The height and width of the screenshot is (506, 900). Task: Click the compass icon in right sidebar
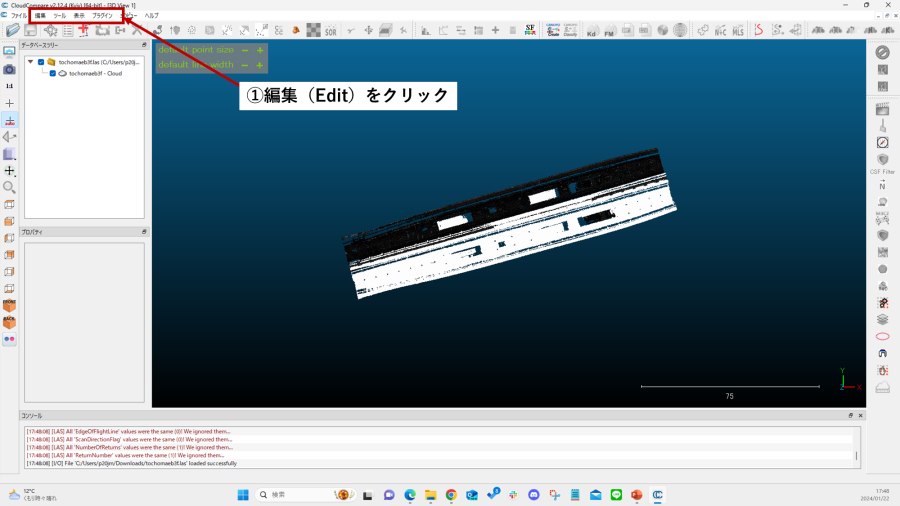[x=882, y=142]
